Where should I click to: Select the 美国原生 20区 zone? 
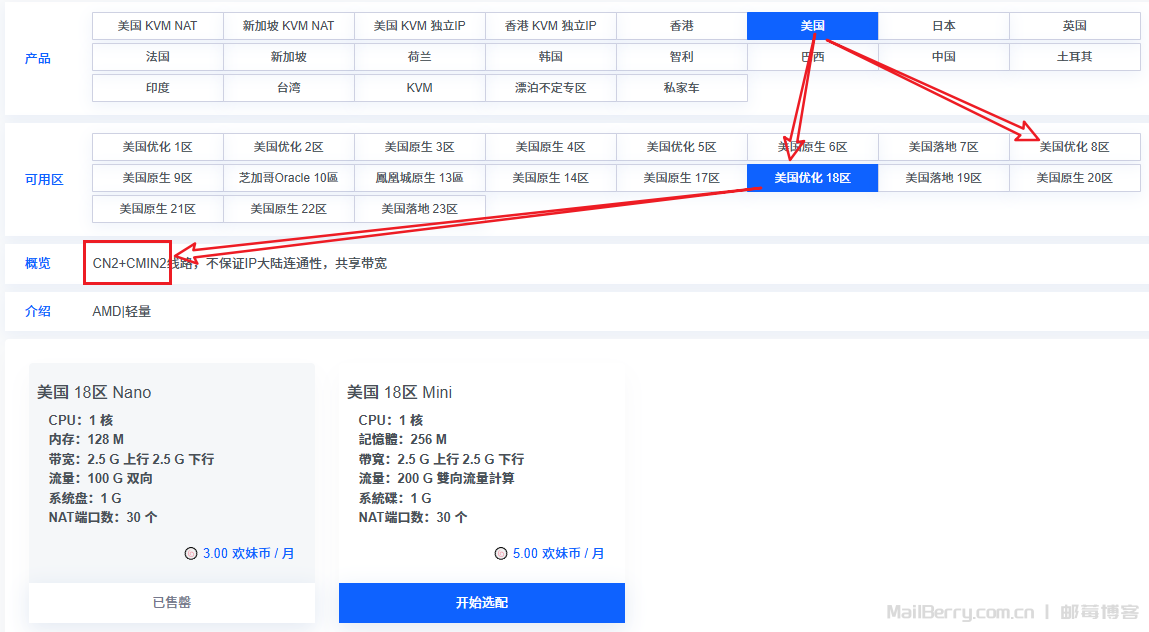click(1074, 178)
